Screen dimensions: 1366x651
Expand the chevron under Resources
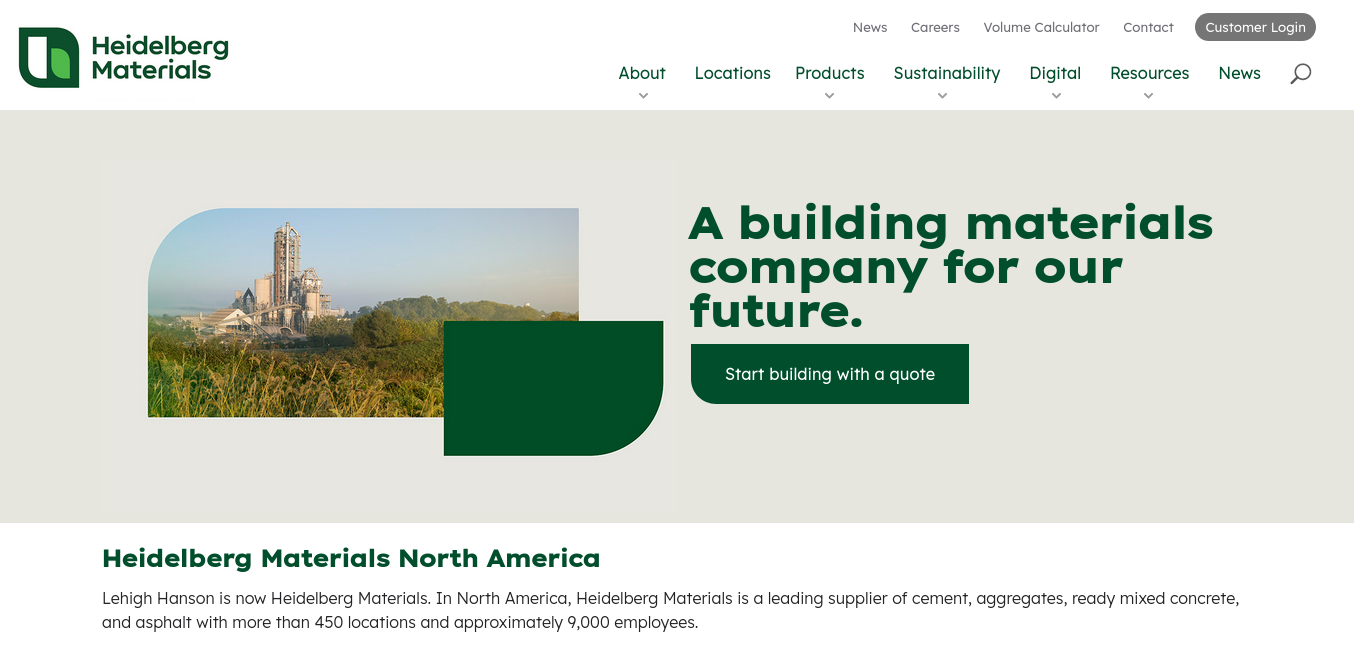[x=1148, y=96]
